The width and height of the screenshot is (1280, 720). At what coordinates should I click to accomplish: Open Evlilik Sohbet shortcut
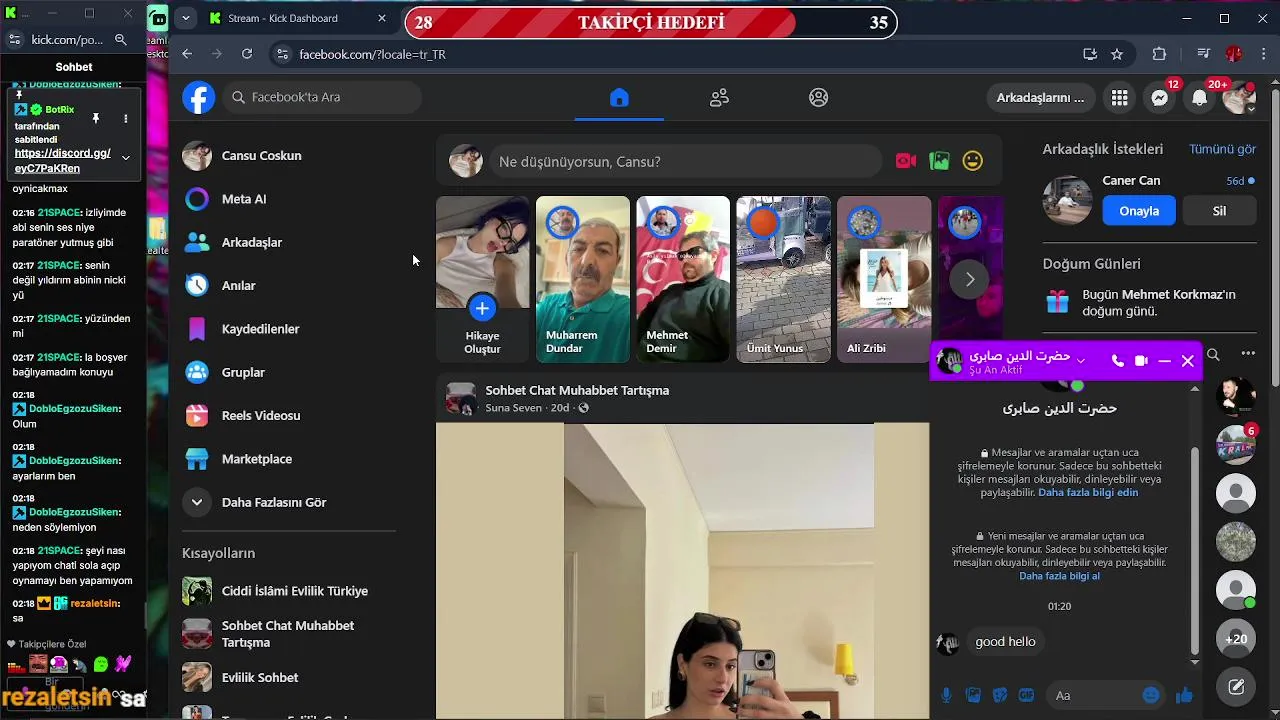click(290, 677)
